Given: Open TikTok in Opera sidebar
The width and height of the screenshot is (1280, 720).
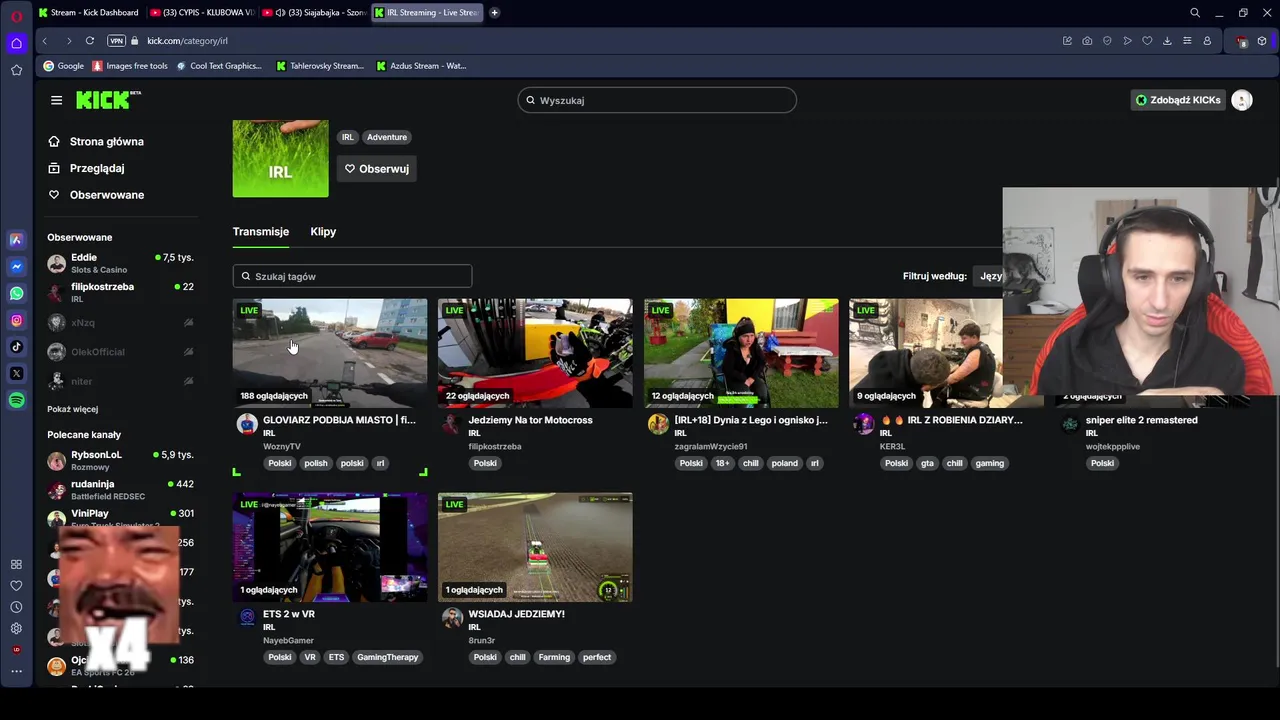Looking at the screenshot, I should point(16,347).
